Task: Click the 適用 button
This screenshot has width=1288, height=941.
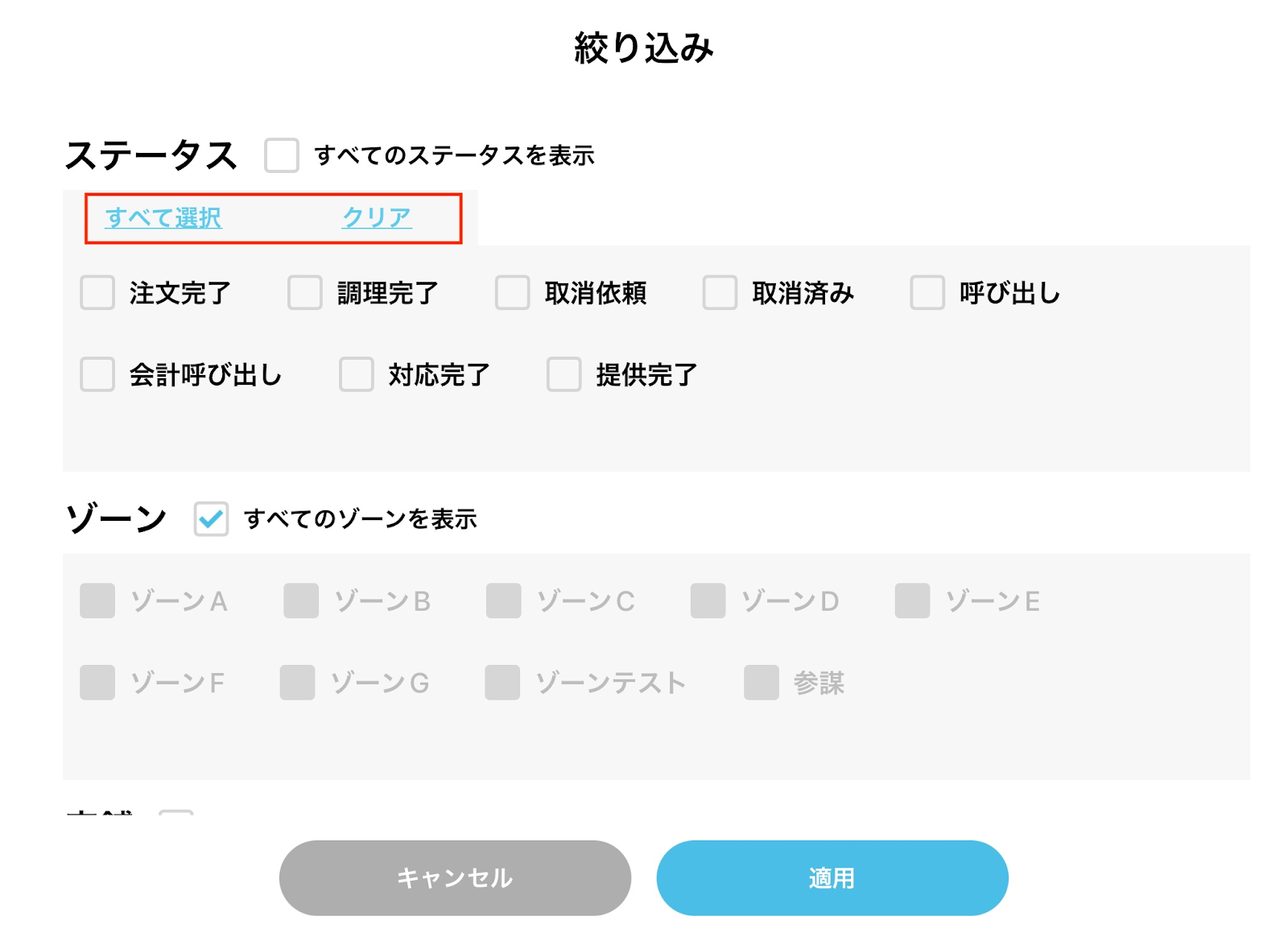Action: (x=832, y=877)
